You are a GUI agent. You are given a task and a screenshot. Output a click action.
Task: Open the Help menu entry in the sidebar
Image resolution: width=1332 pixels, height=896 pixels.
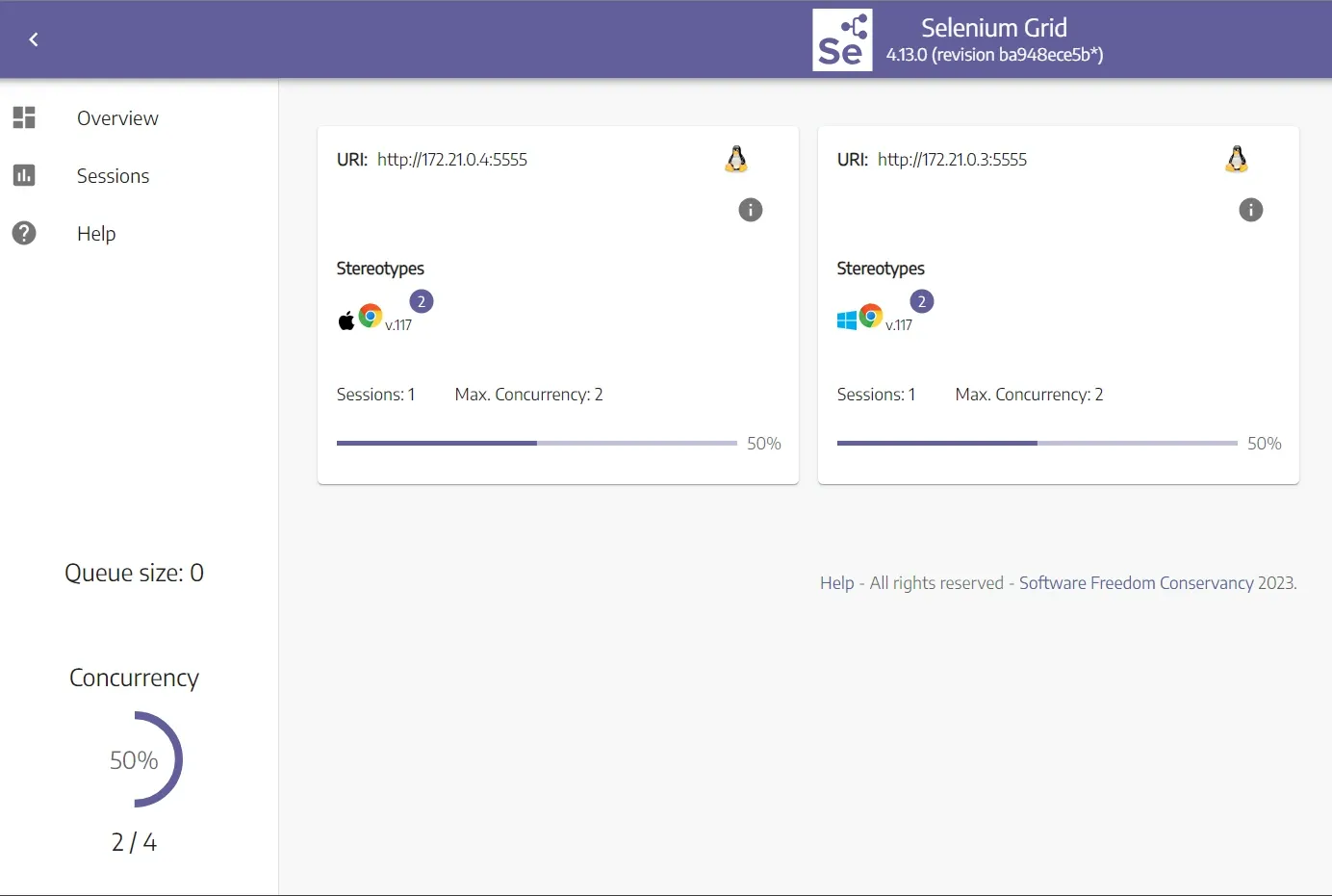(95, 233)
